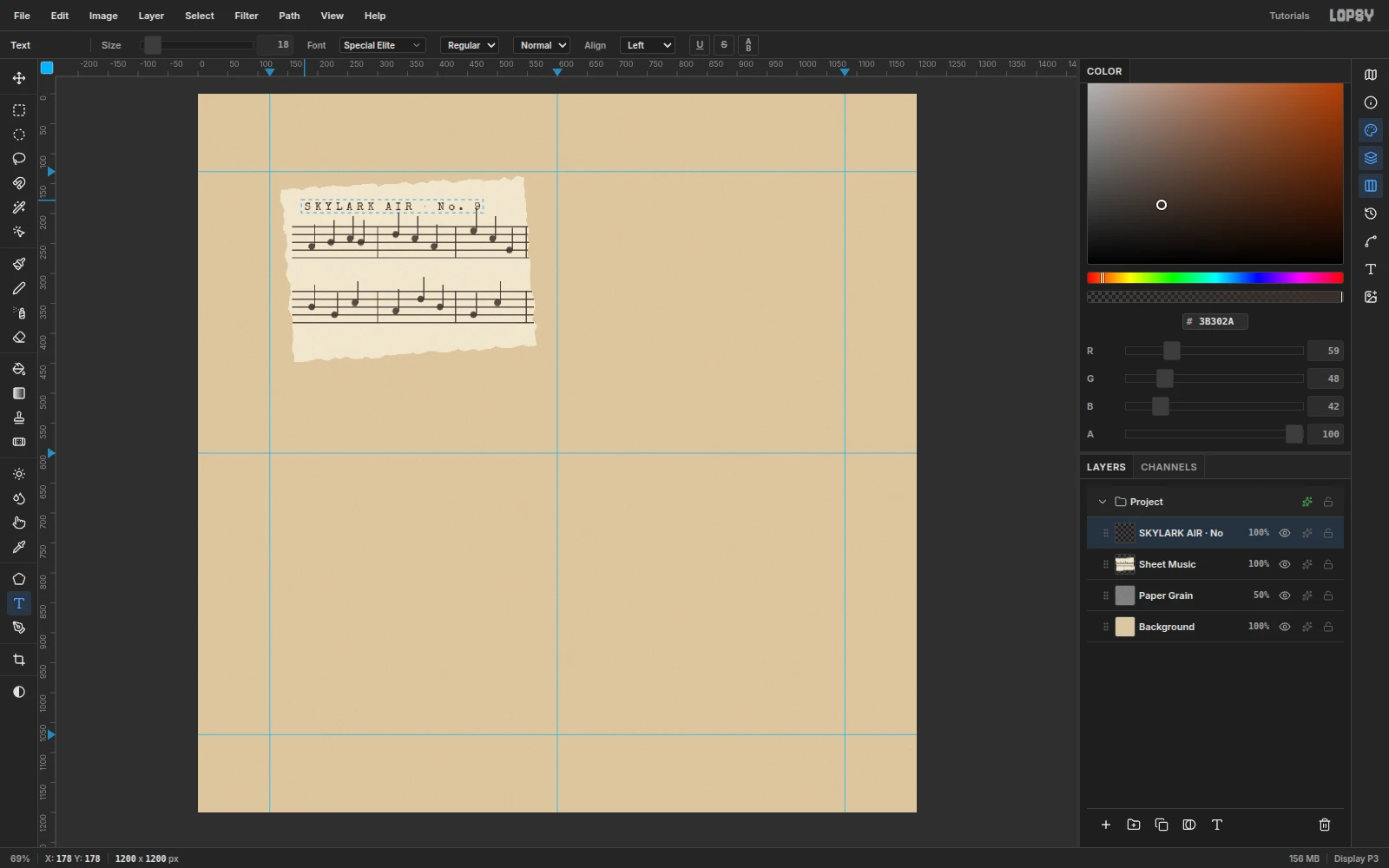Viewport: 1389px width, 868px height.
Task: Select the Gradient tool
Action: click(x=19, y=393)
